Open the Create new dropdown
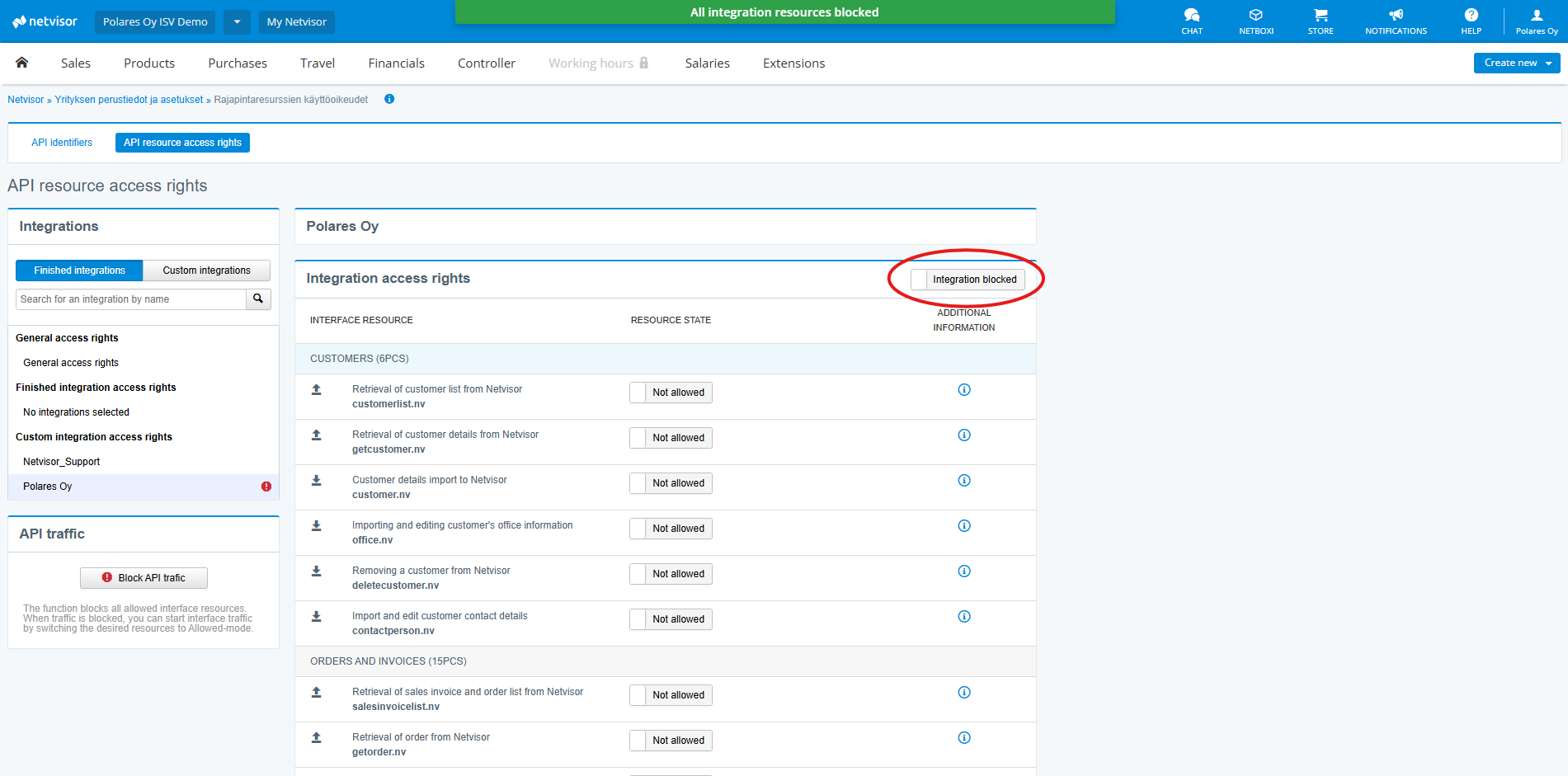This screenshot has height=776, width=1568. click(x=1516, y=63)
